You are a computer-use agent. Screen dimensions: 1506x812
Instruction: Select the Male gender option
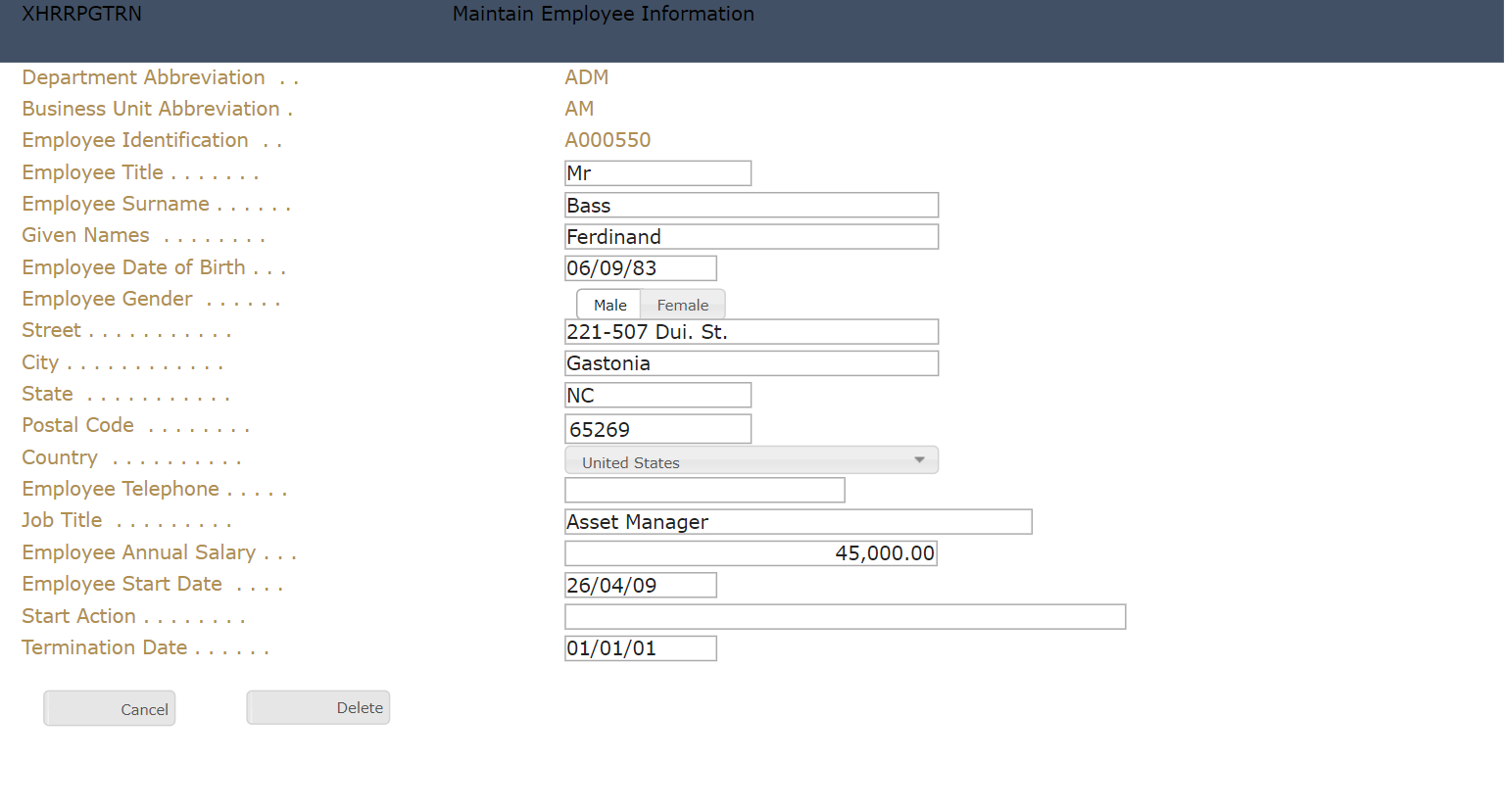click(x=609, y=305)
